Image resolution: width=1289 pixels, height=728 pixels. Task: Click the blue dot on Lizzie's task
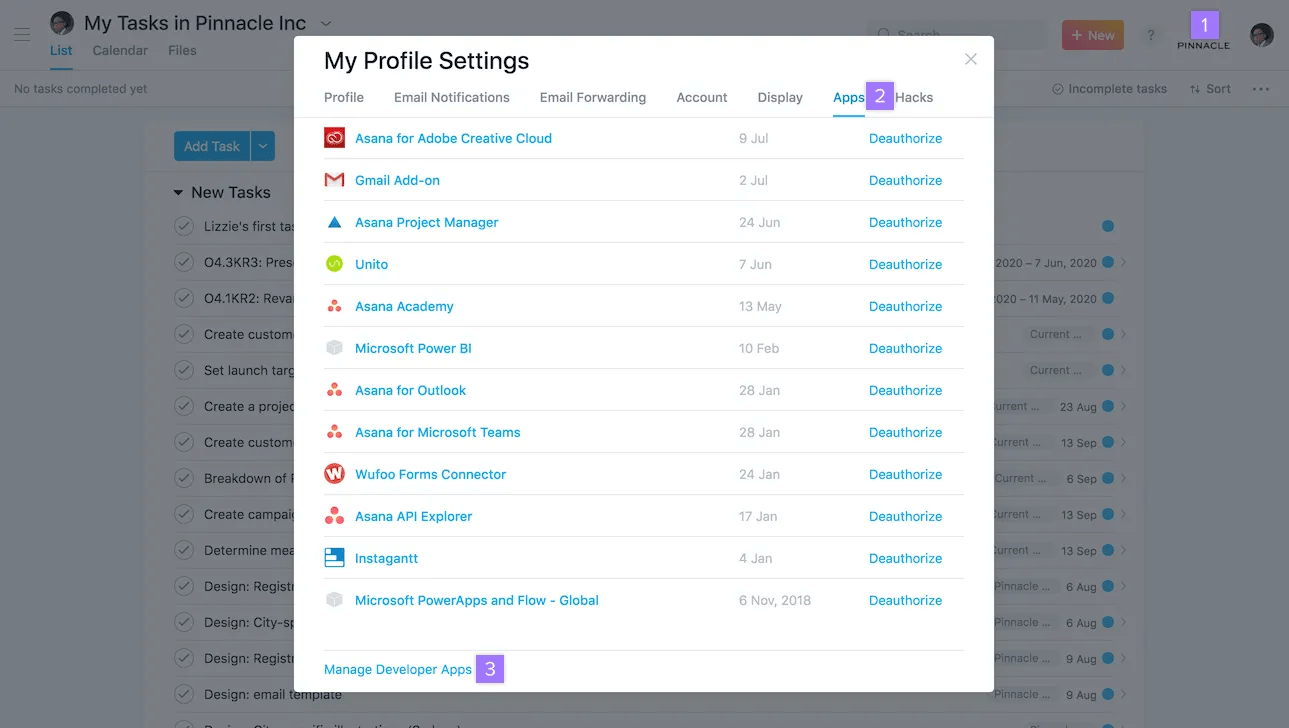[x=1108, y=226]
